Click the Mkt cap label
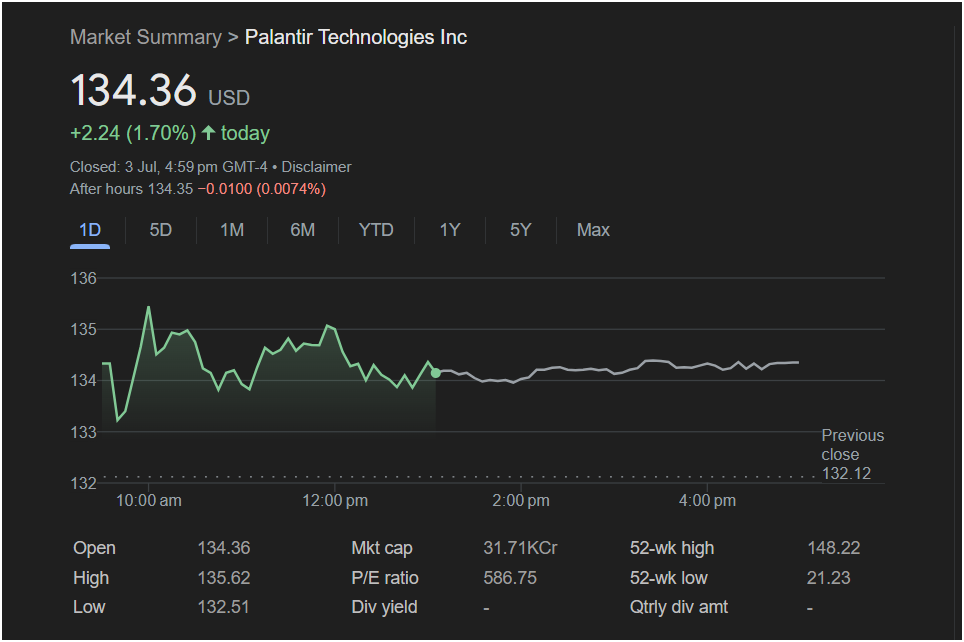Viewport: 964px width, 642px height. (x=382, y=548)
